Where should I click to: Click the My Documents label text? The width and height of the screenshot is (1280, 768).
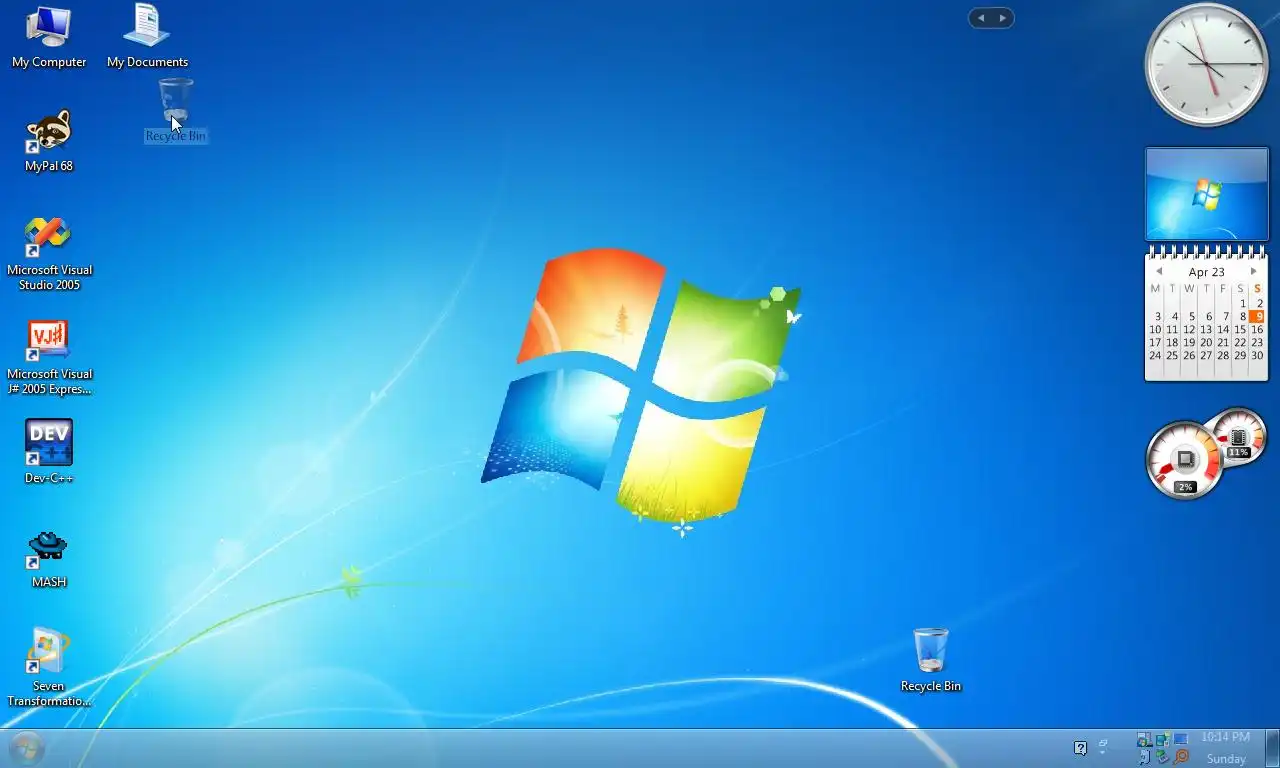click(147, 62)
